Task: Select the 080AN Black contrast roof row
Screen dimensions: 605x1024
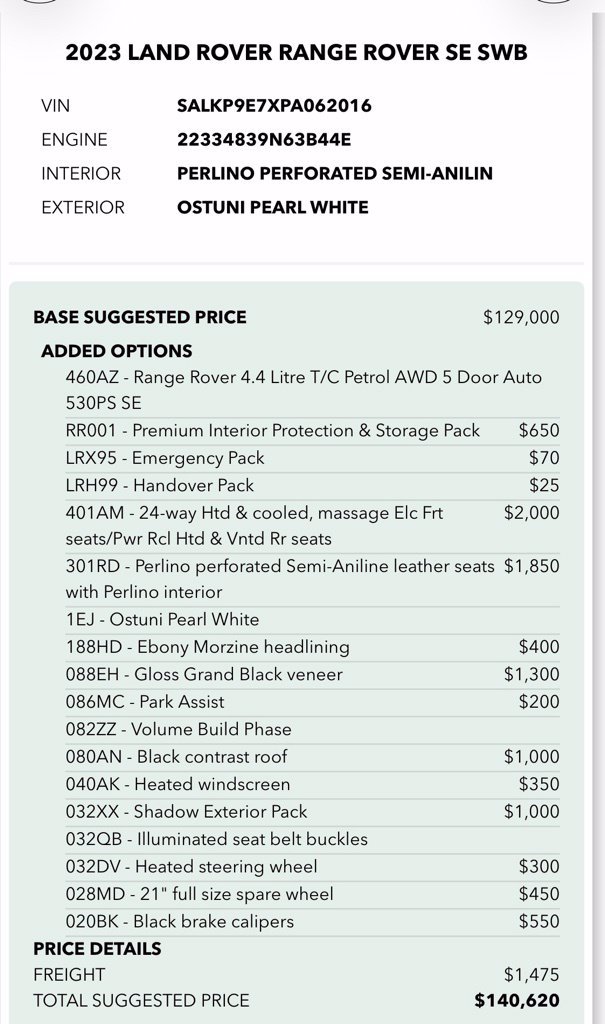Action: click(x=312, y=757)
